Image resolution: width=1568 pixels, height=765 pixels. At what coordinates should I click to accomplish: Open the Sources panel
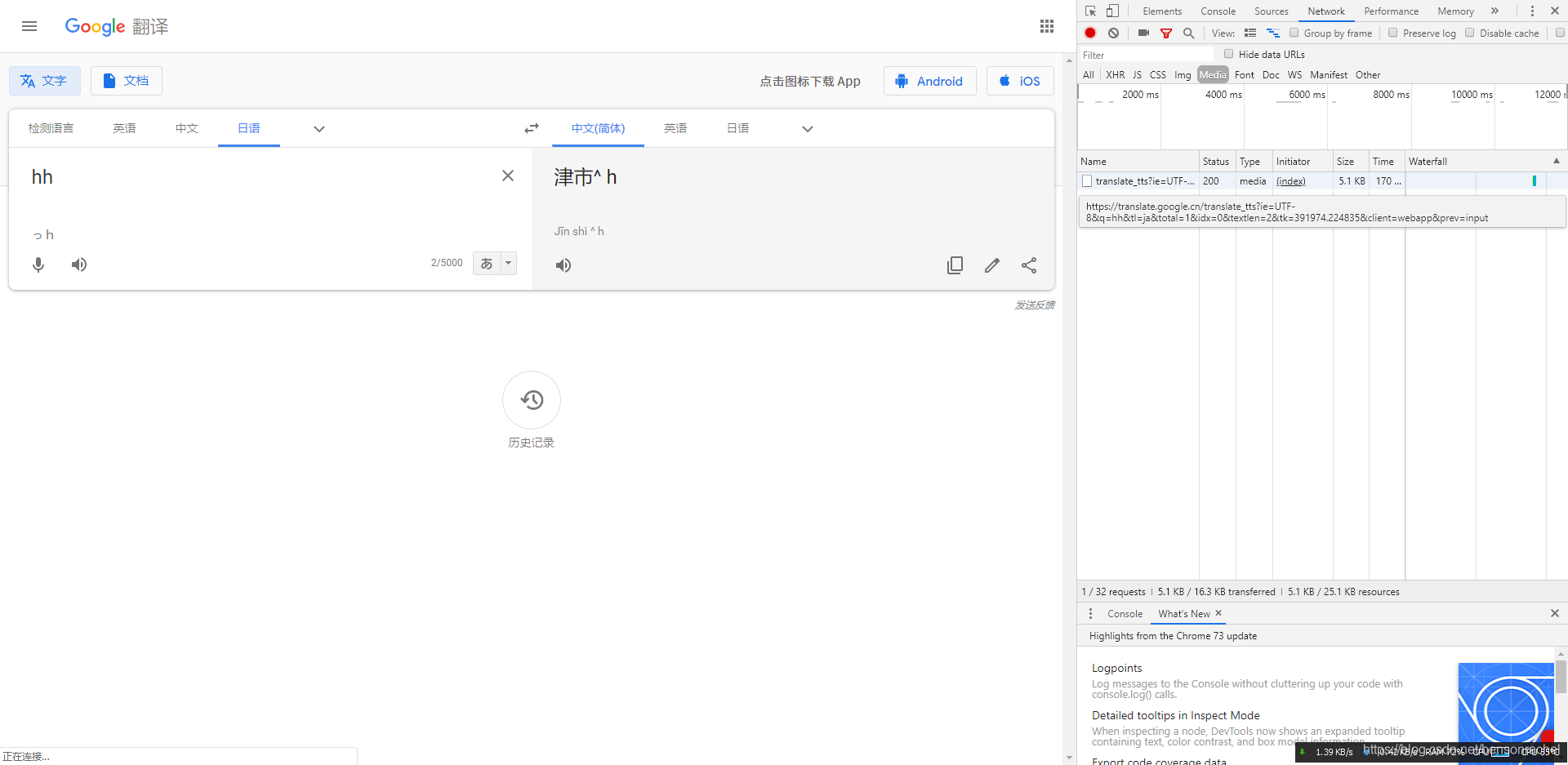point(1272,11)
